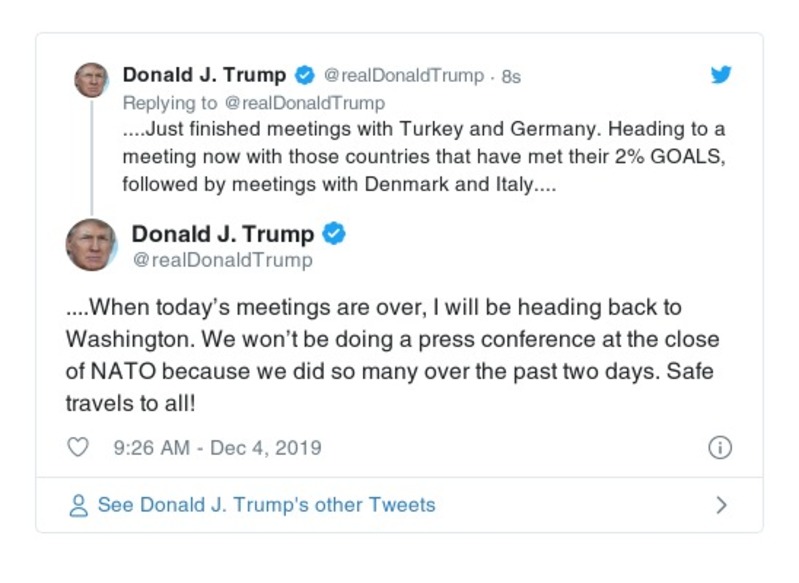This screenshot has width=799, height=583.
Task: Click the verified badge in the reply tweet header
Action: tap(304, 76)
